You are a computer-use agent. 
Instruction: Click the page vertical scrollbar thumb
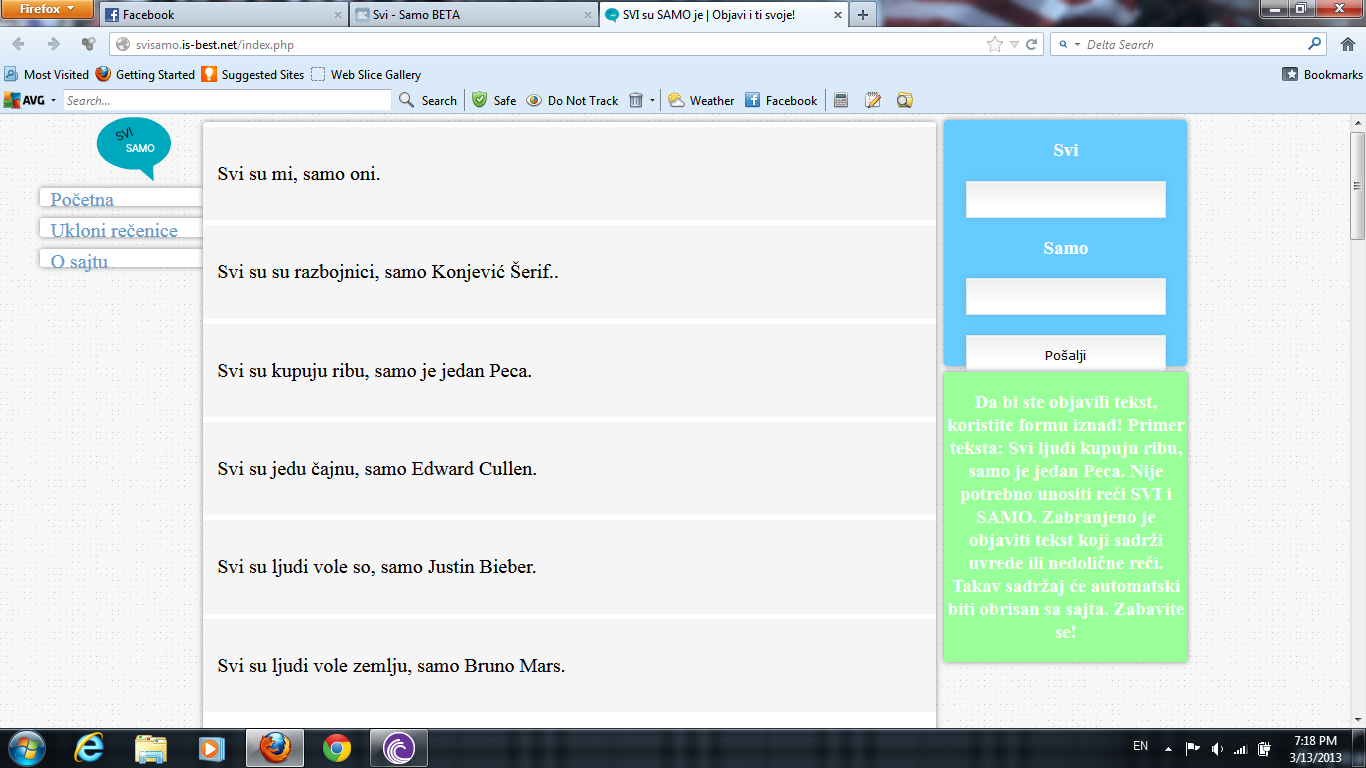pyautogui.click(x=1357, y=186)
